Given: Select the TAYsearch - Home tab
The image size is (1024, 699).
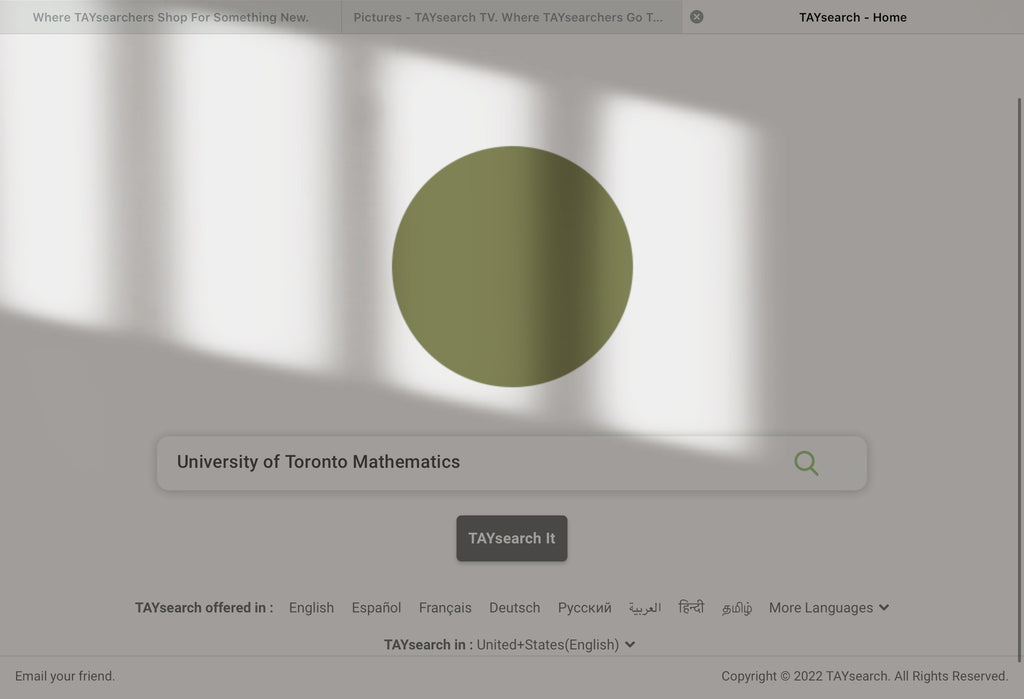Looking at the screenshot, I should click(x=852, y=17).
